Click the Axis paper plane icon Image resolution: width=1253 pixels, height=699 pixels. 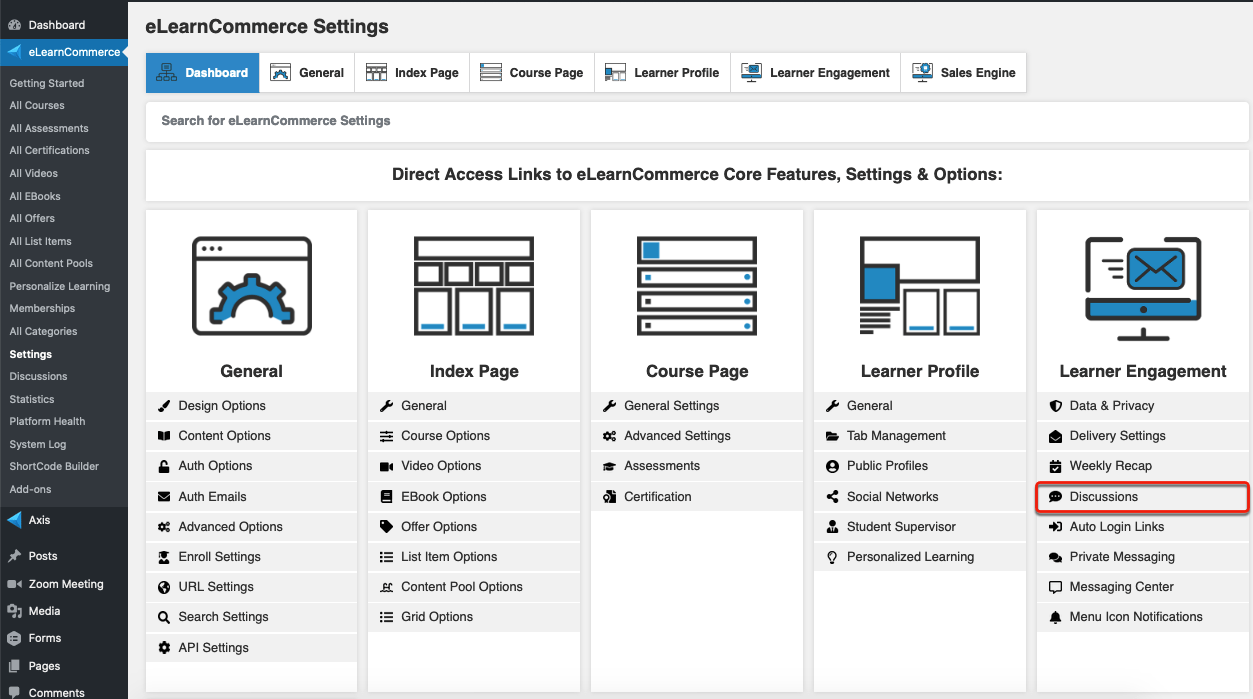(14, 520)
